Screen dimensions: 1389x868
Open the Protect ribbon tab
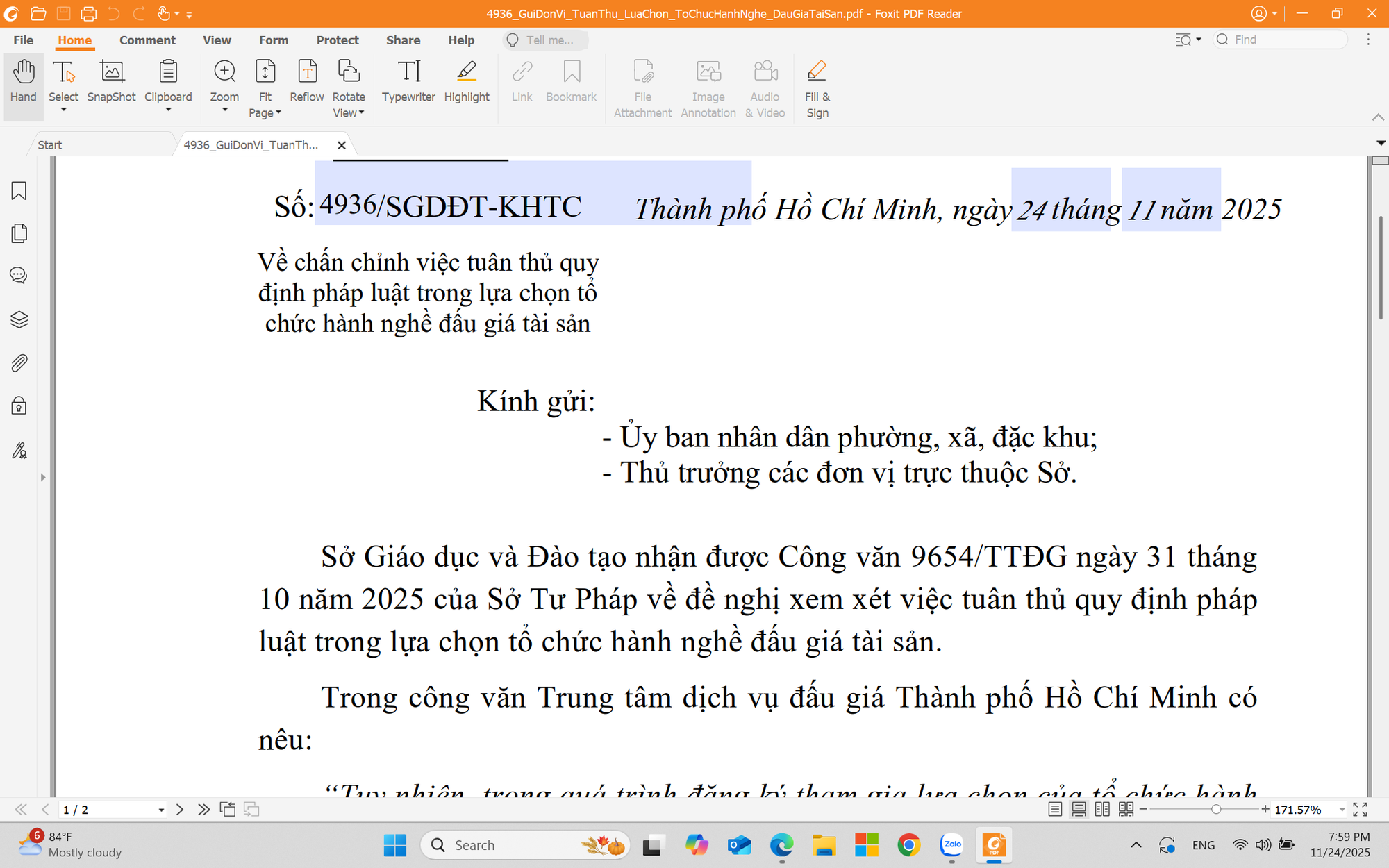338,40
